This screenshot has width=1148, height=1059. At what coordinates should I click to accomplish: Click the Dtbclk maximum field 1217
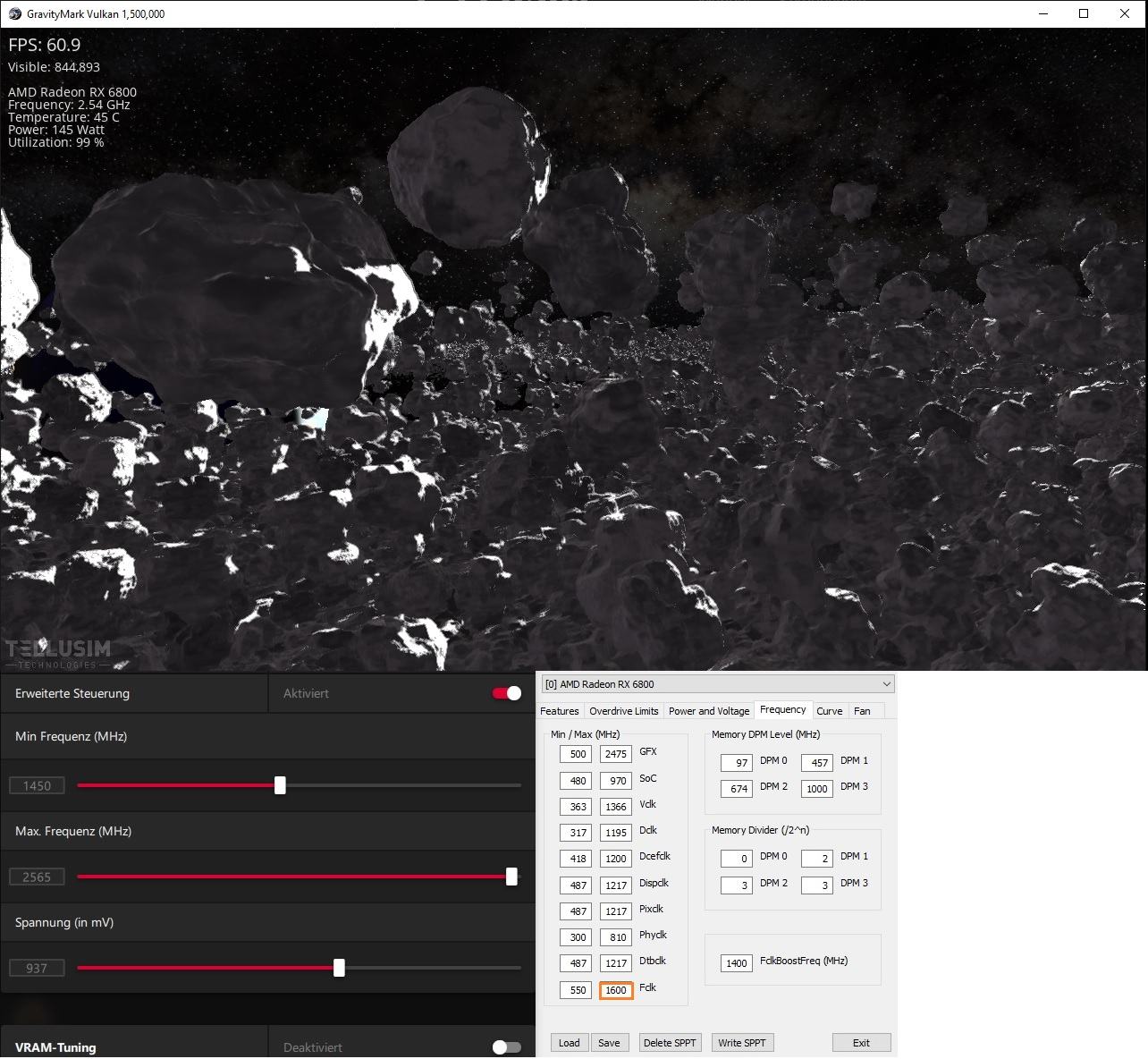pos(615,963)
